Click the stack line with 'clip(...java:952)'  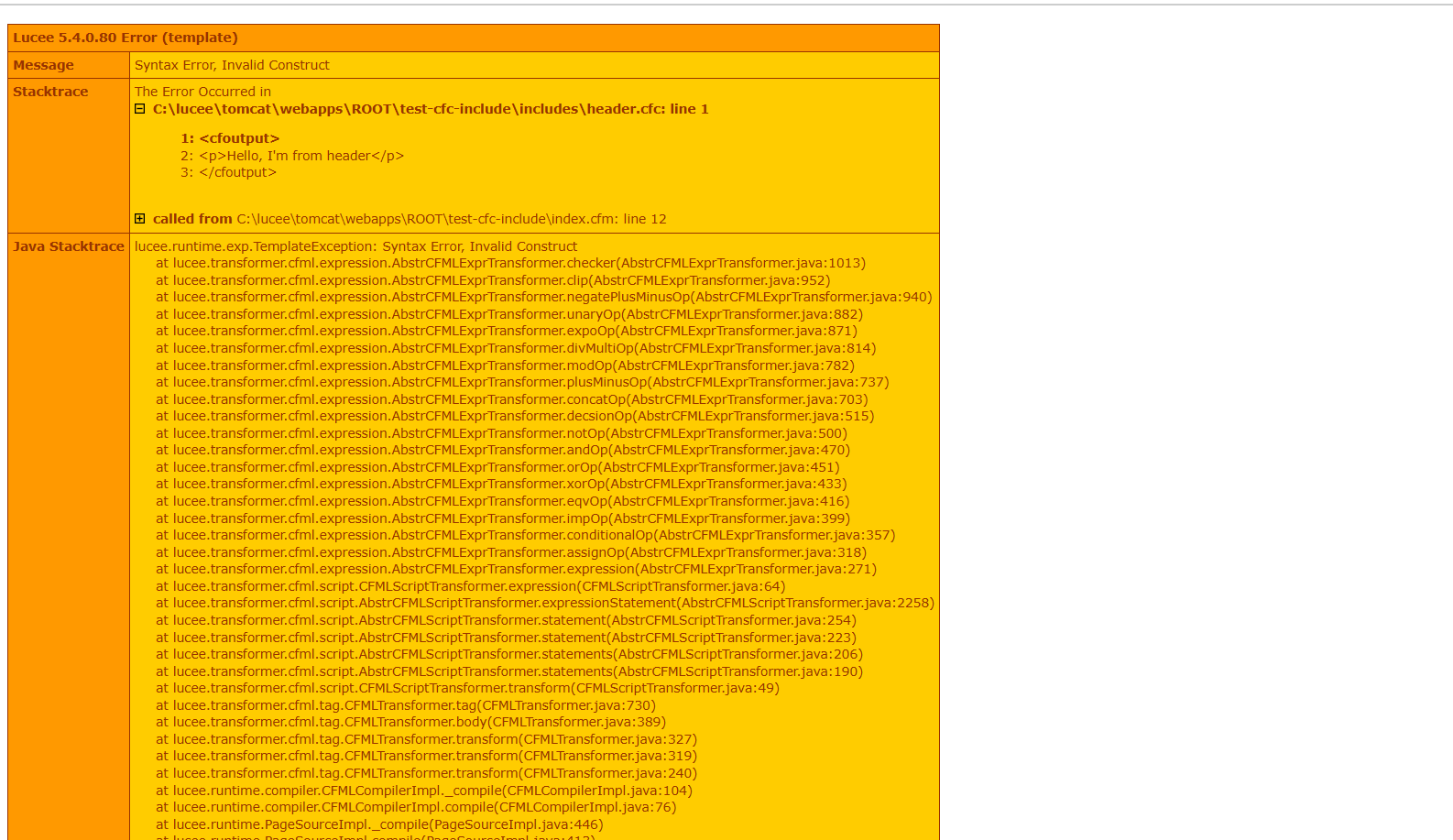(493, 280)
